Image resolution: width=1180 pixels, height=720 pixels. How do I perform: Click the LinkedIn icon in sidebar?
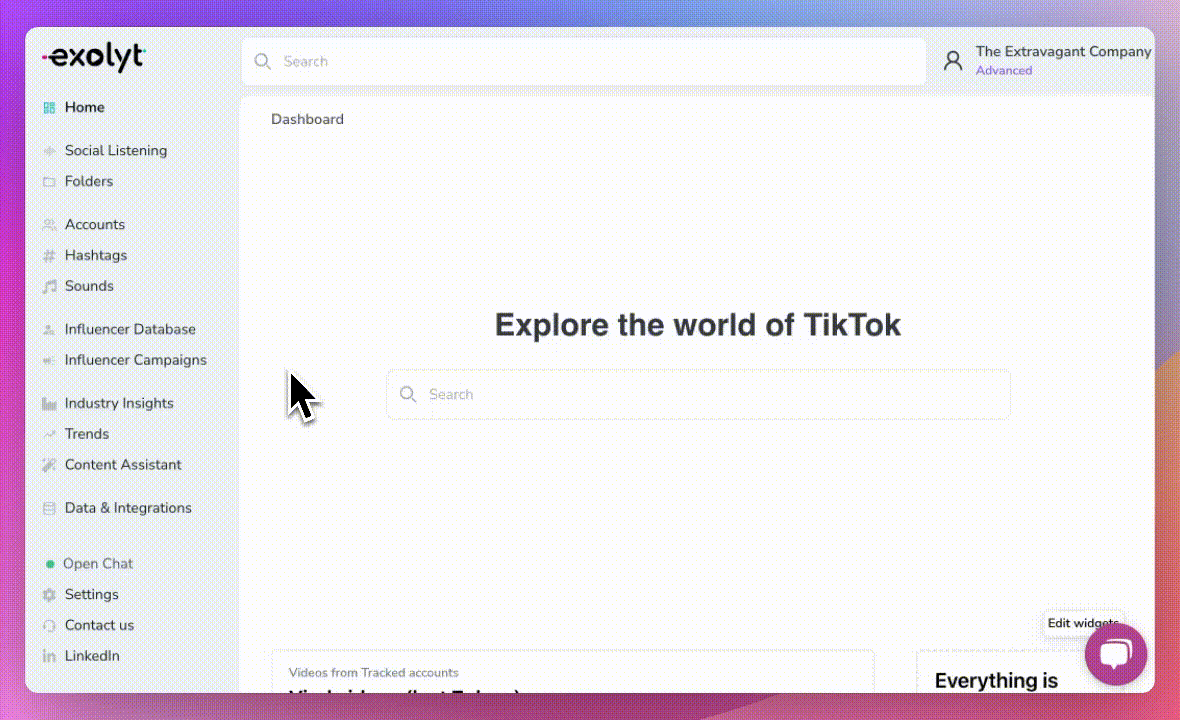click(x=49, y=656)
